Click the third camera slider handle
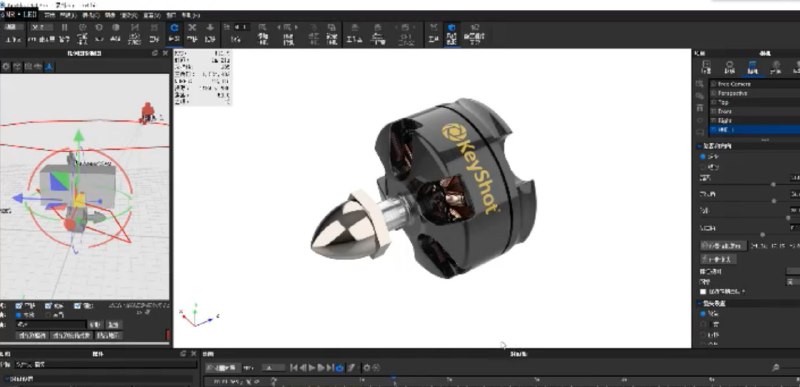The image size is (800, 387). click(788, 218)
